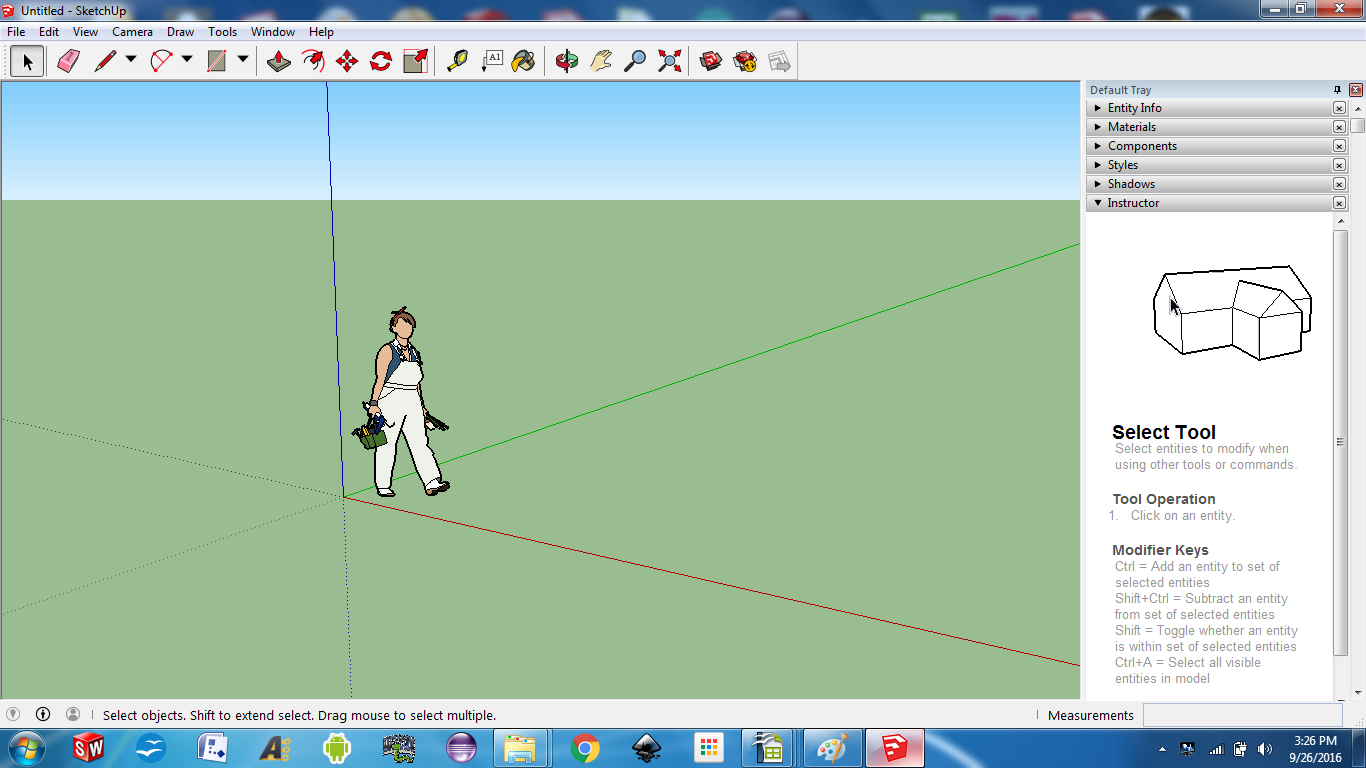Image resolution: width=1366 pixels, height=768 pixels.
Task: Close the Shadows panel
Action: click(x=1339, y=184)
